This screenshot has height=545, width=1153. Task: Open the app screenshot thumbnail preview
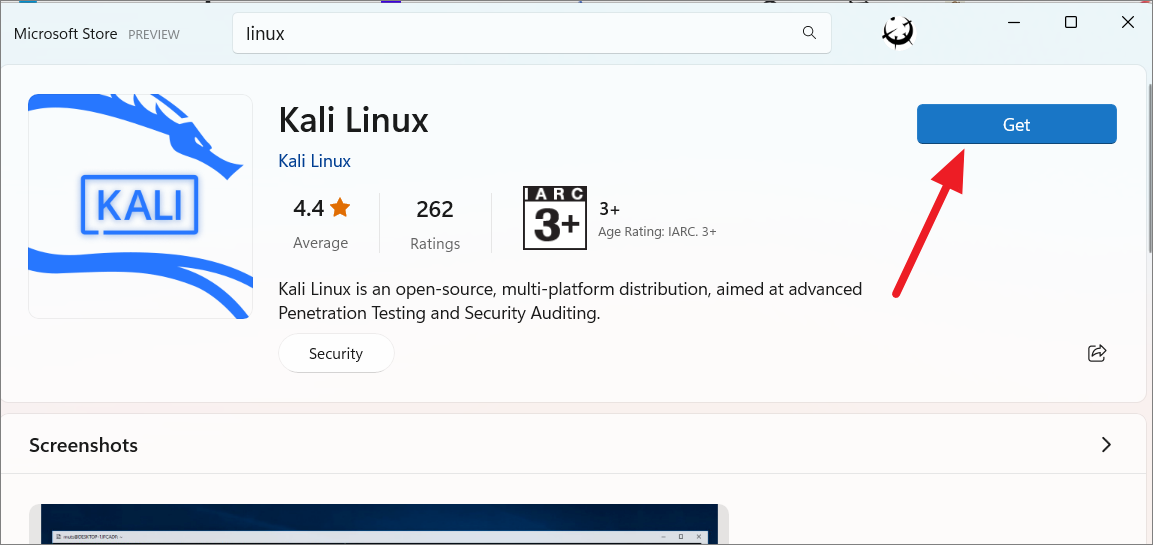[x=379, y=524]
